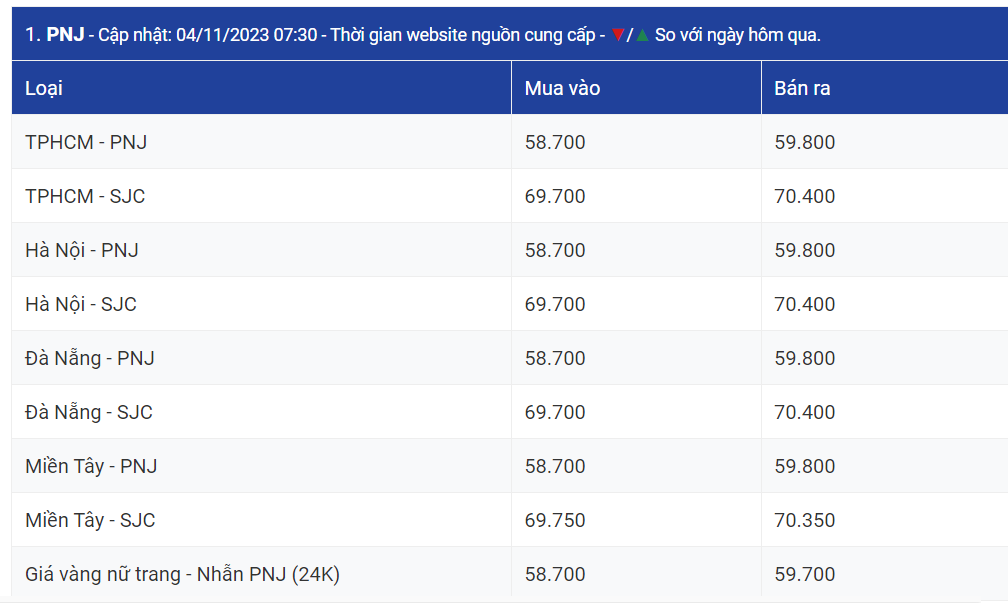
Task: Select Bán ra value 70.400 for TPHCM - SJC
Action: click(x=805, y=196)
